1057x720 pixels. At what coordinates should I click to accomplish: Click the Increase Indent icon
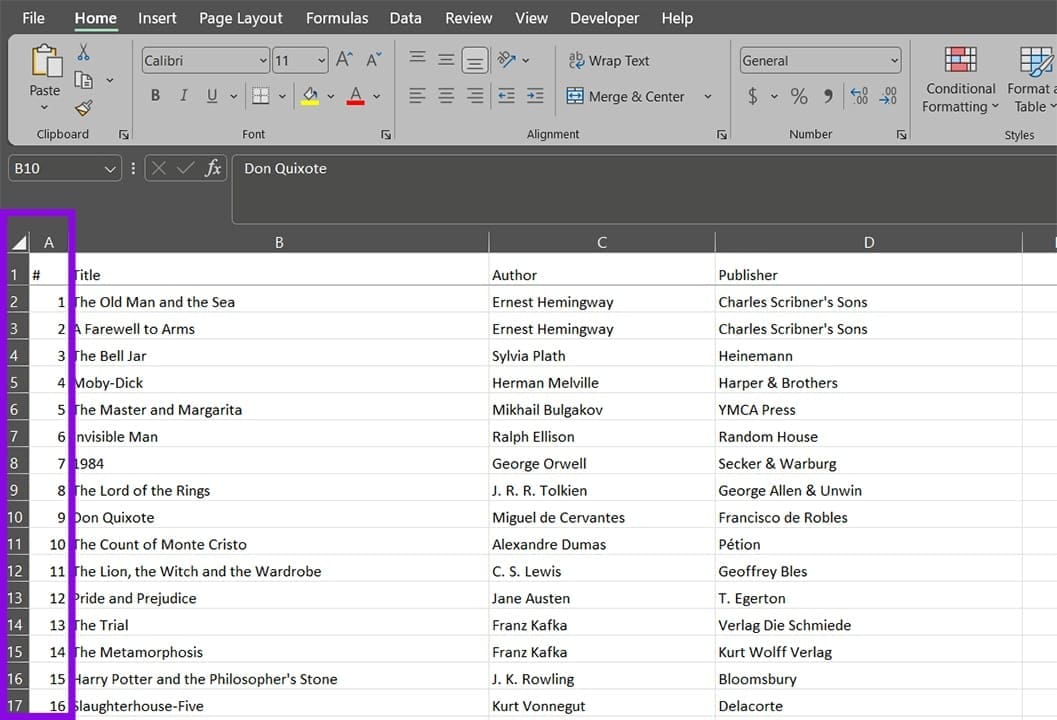tap(535, 96)
